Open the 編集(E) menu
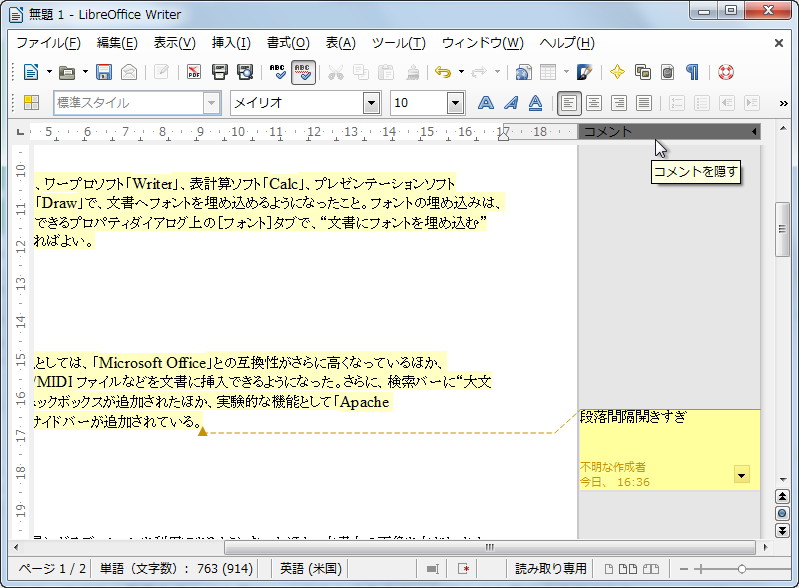 click(117, 43)
